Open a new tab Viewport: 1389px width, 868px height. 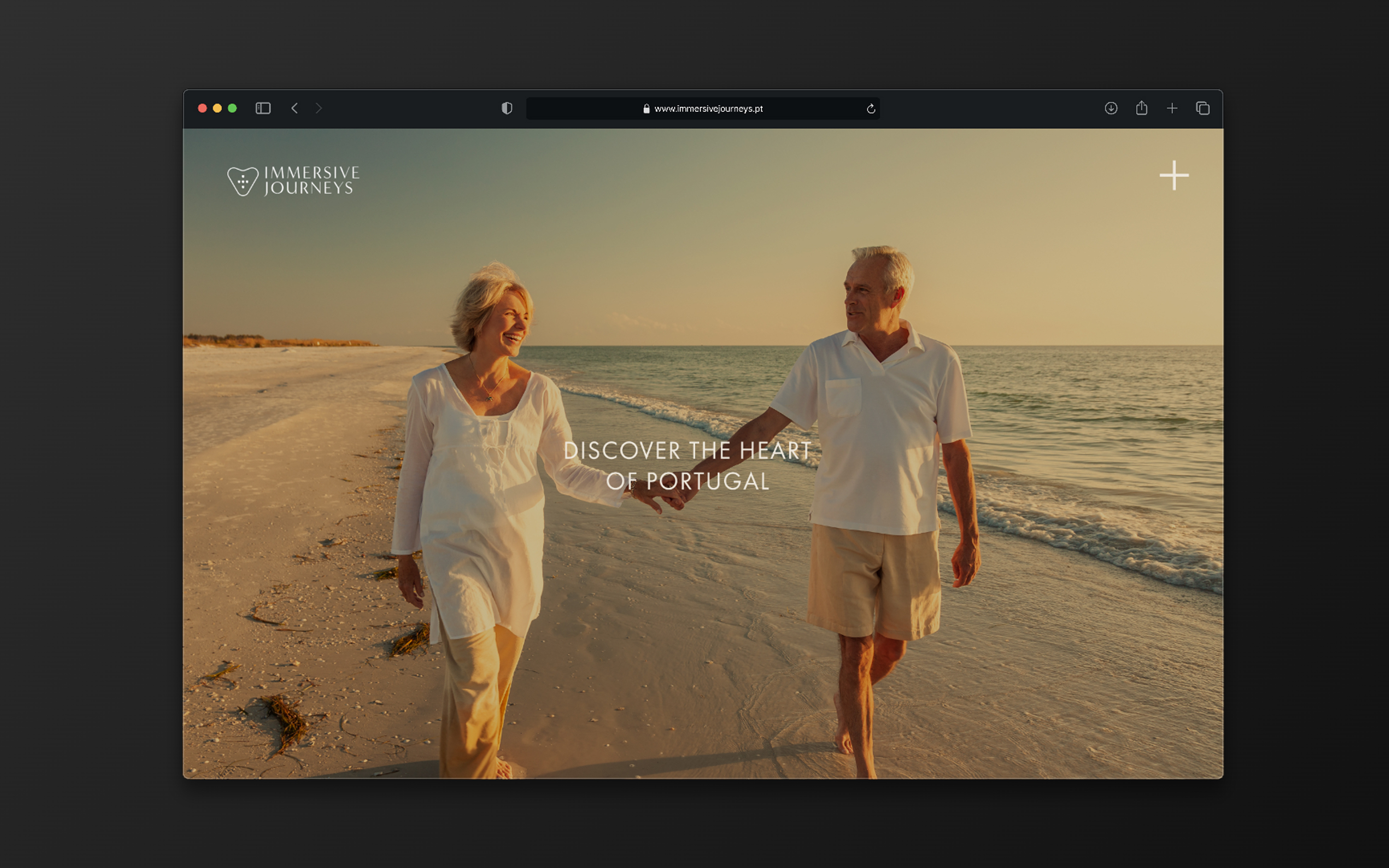pos(1171,108)
